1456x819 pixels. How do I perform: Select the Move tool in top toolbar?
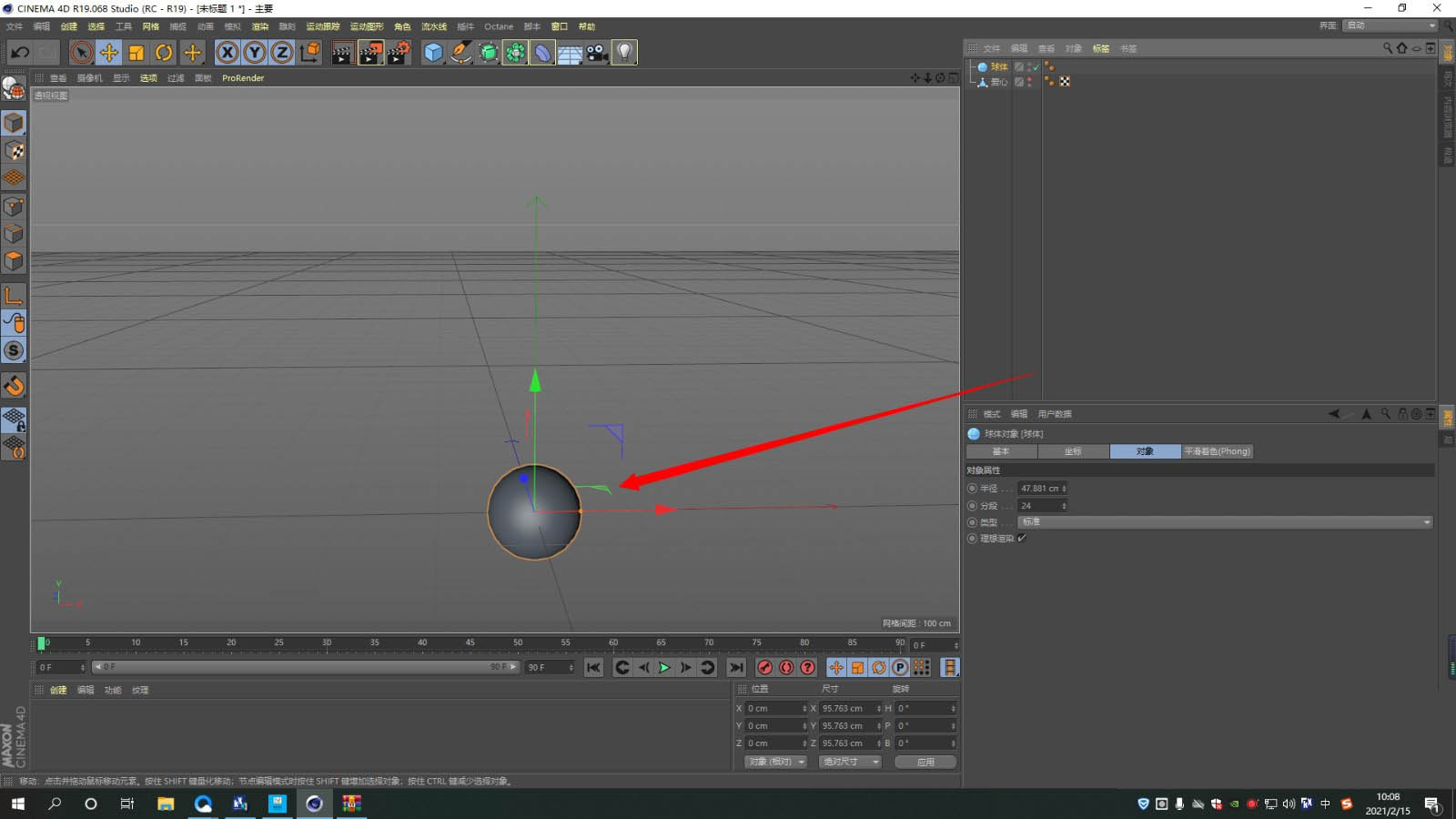click(108, 53)
